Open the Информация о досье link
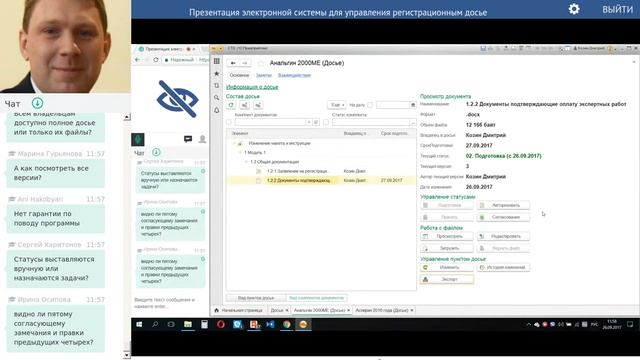This screenshot has height=360, width=640. [x=252, y=87]
